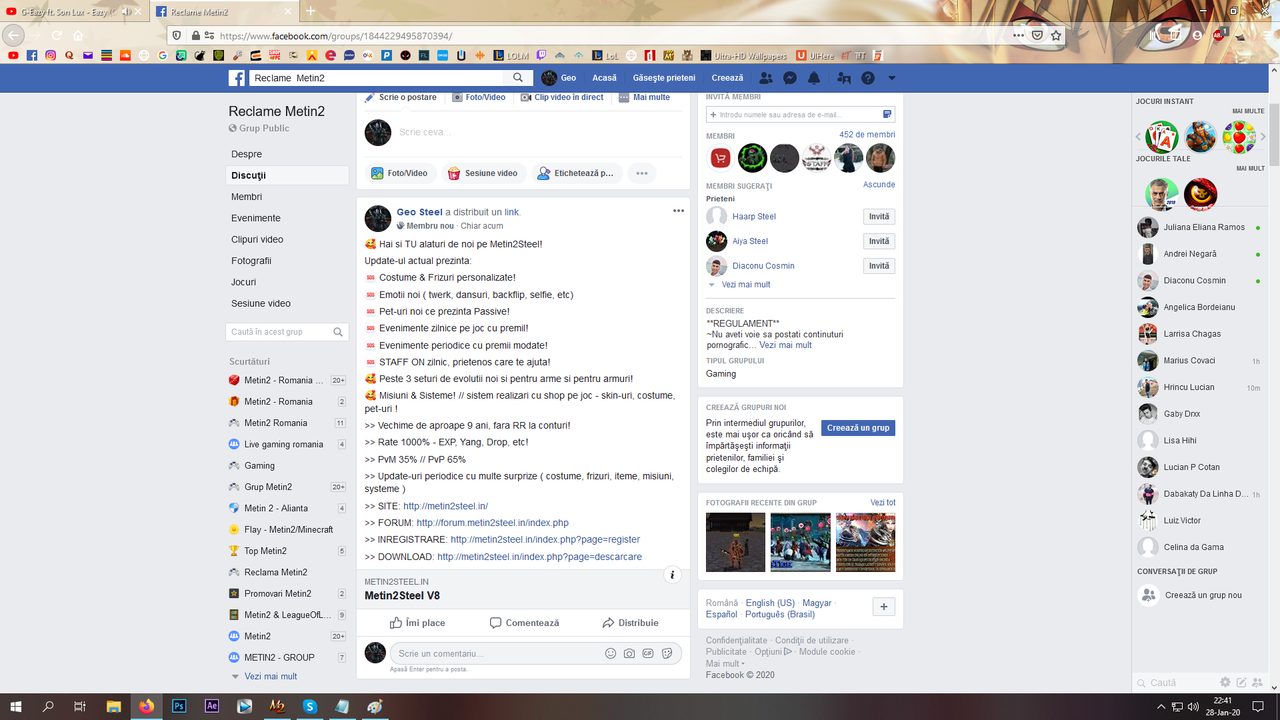Focus the chat Caută search field
1280x720 pixels.
(1177, 683)
